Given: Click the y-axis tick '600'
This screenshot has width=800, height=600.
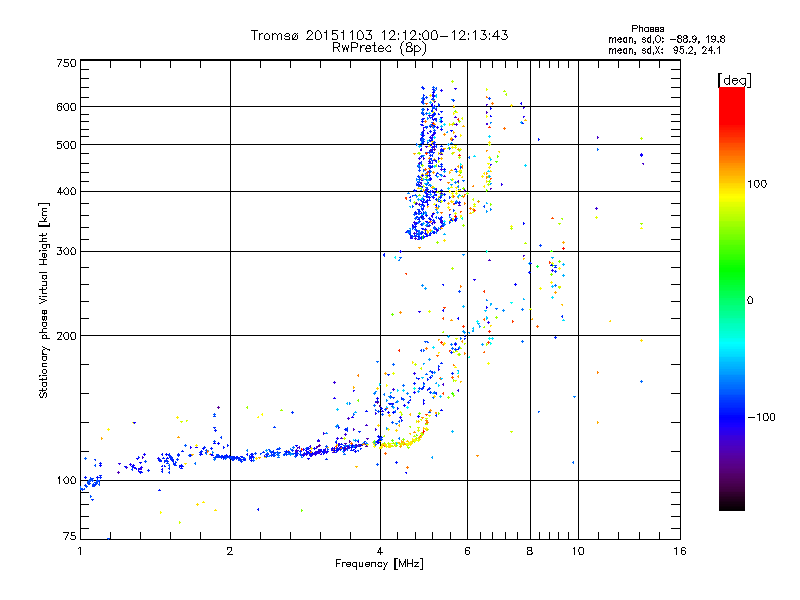Looking at the screenshot, I should coord(66,107).
